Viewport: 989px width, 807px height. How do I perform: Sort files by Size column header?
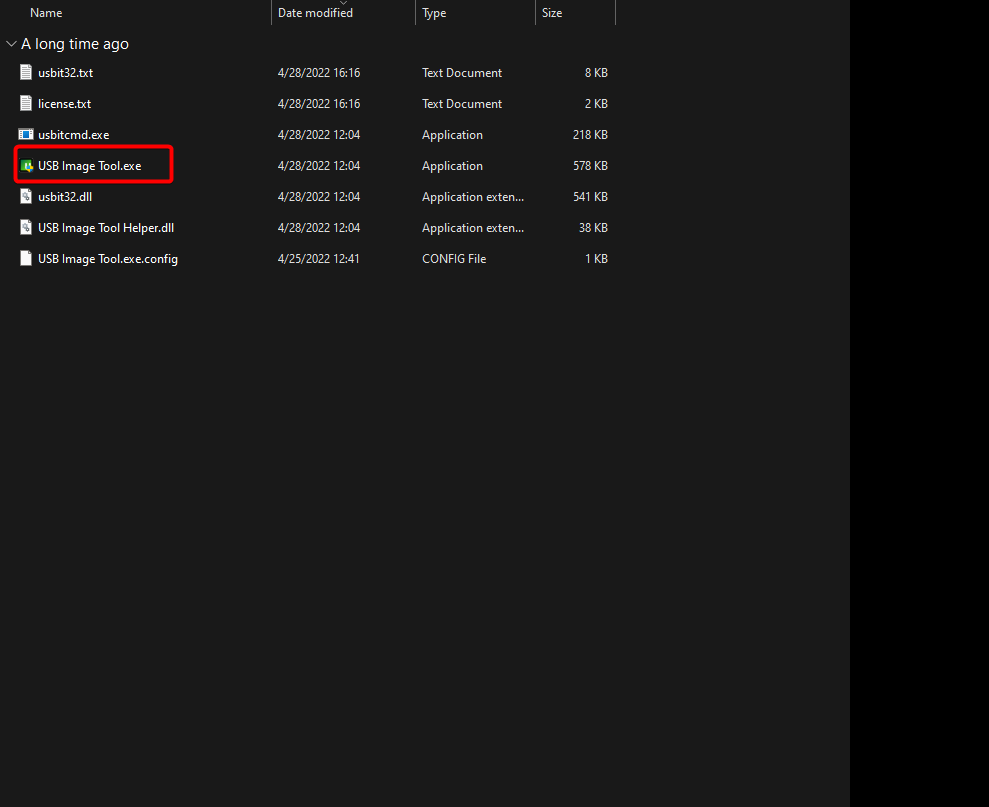pyautogui.click(x=551, y=13)
